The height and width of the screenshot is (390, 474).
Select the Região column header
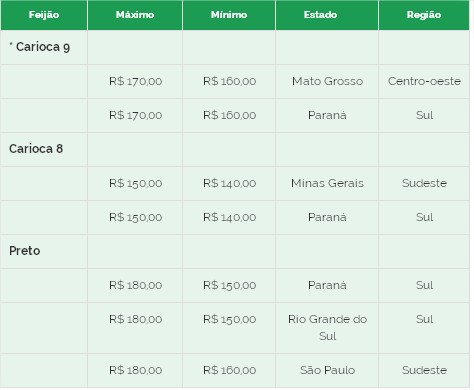[424, 15]
